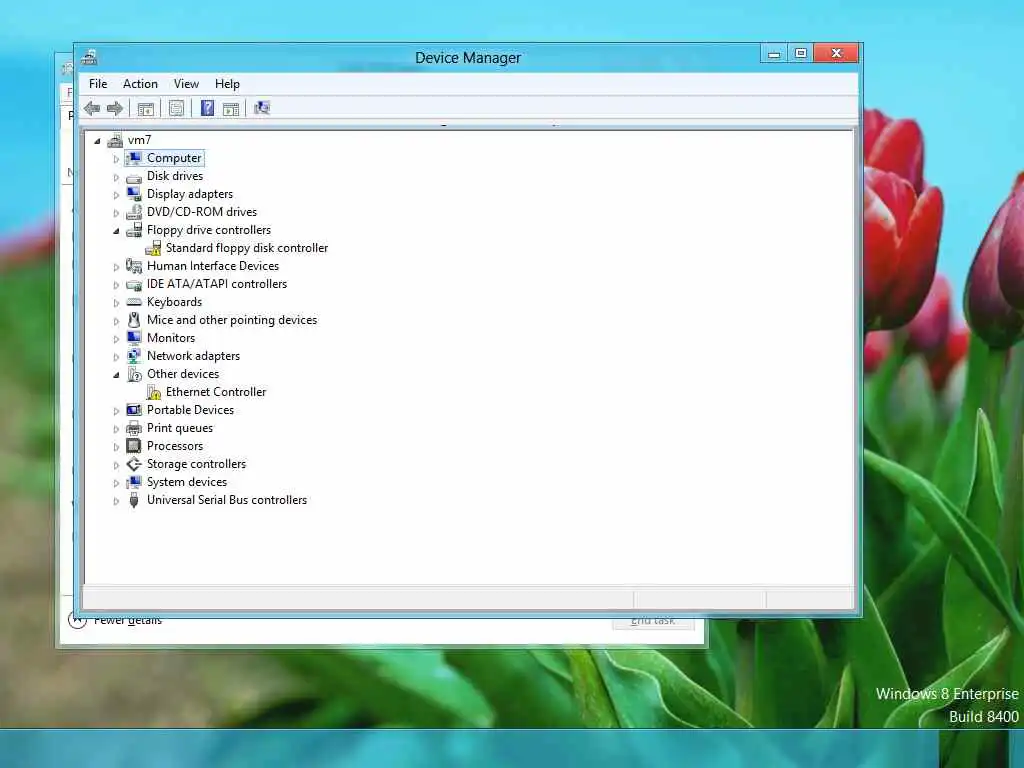The height and width of the screenshot is (768, 1024).
Task: Go back using the toolbar back arrow
Action: click(92, 108)
